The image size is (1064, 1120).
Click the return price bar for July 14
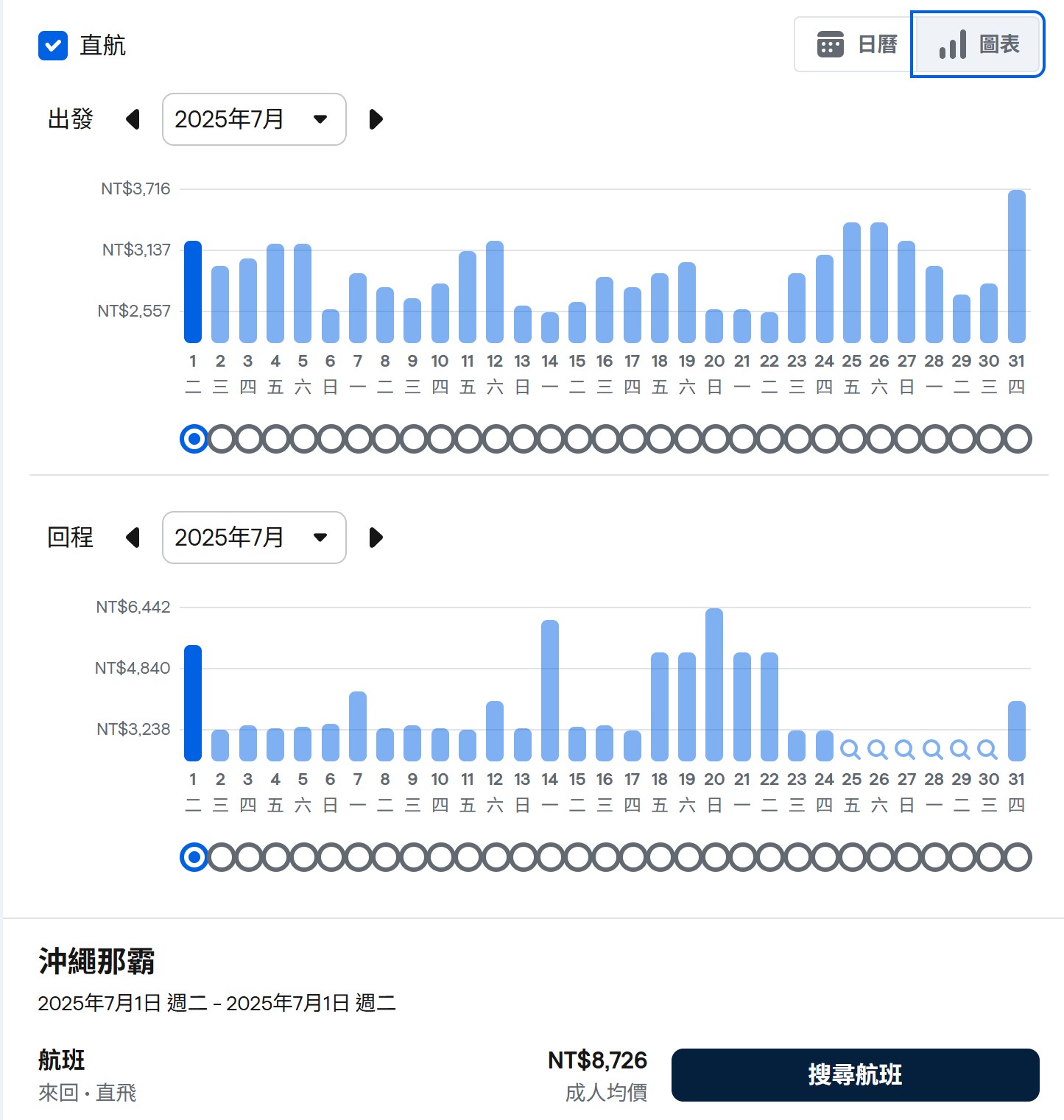[550, 691]
